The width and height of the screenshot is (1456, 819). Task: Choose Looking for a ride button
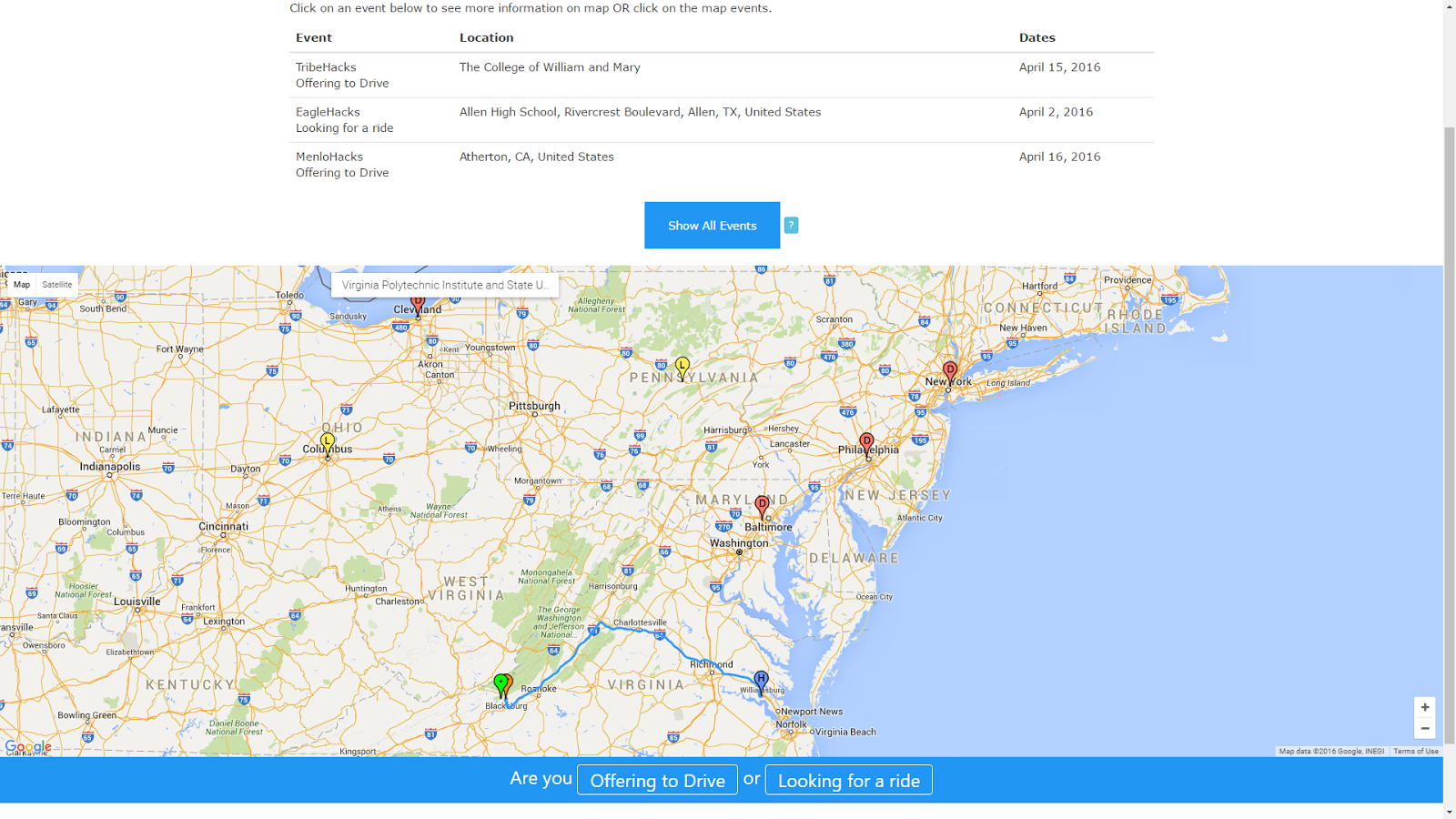848,780
